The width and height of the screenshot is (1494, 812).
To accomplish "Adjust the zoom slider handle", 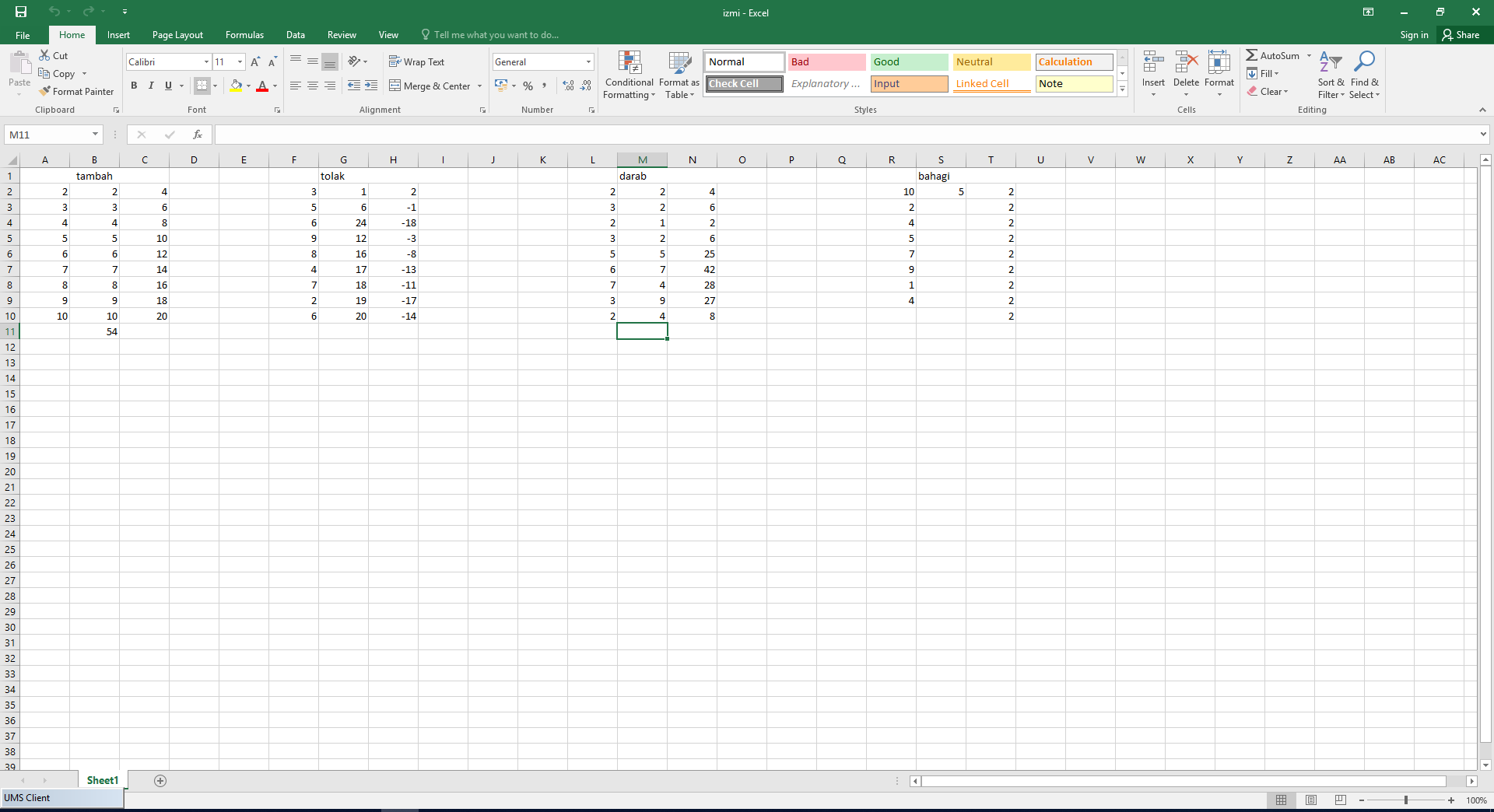I will (1406, 800).
